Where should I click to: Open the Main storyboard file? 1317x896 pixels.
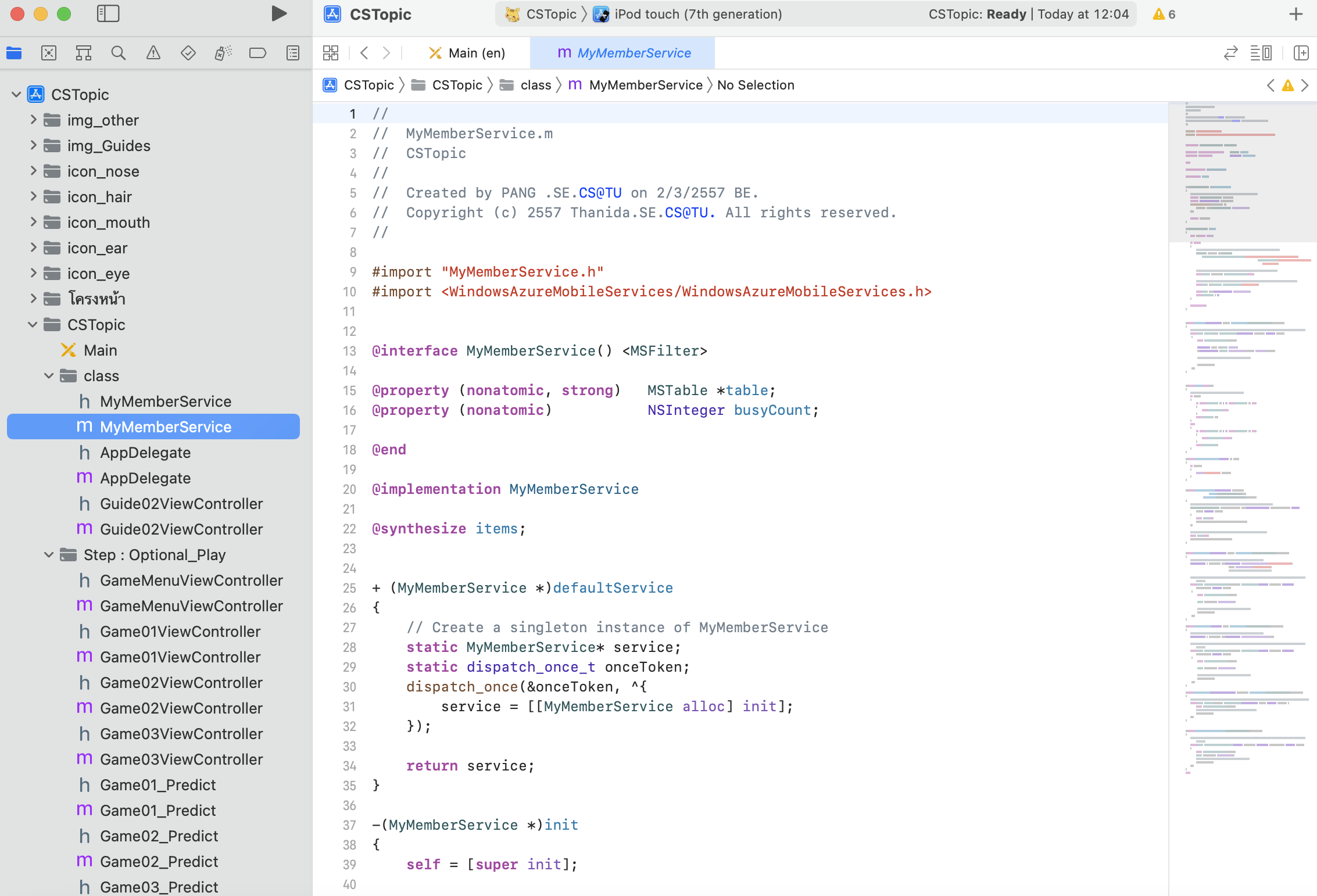point(88,350)
